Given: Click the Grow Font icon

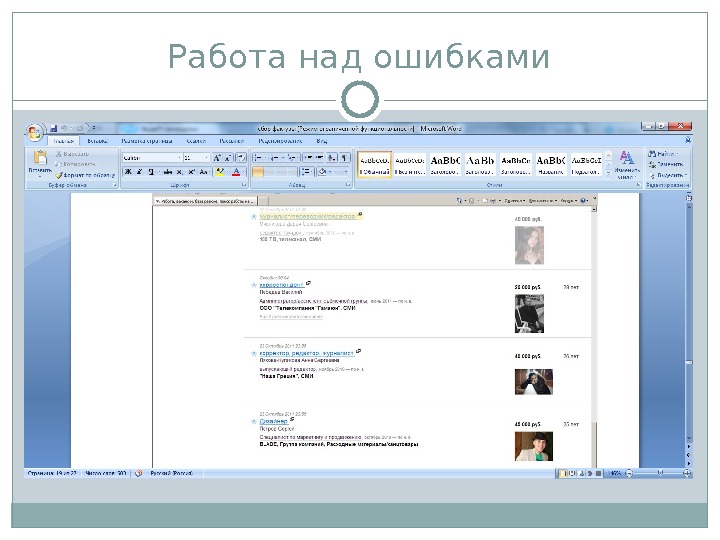Looking at the screenshot, I should click(217, 158).
